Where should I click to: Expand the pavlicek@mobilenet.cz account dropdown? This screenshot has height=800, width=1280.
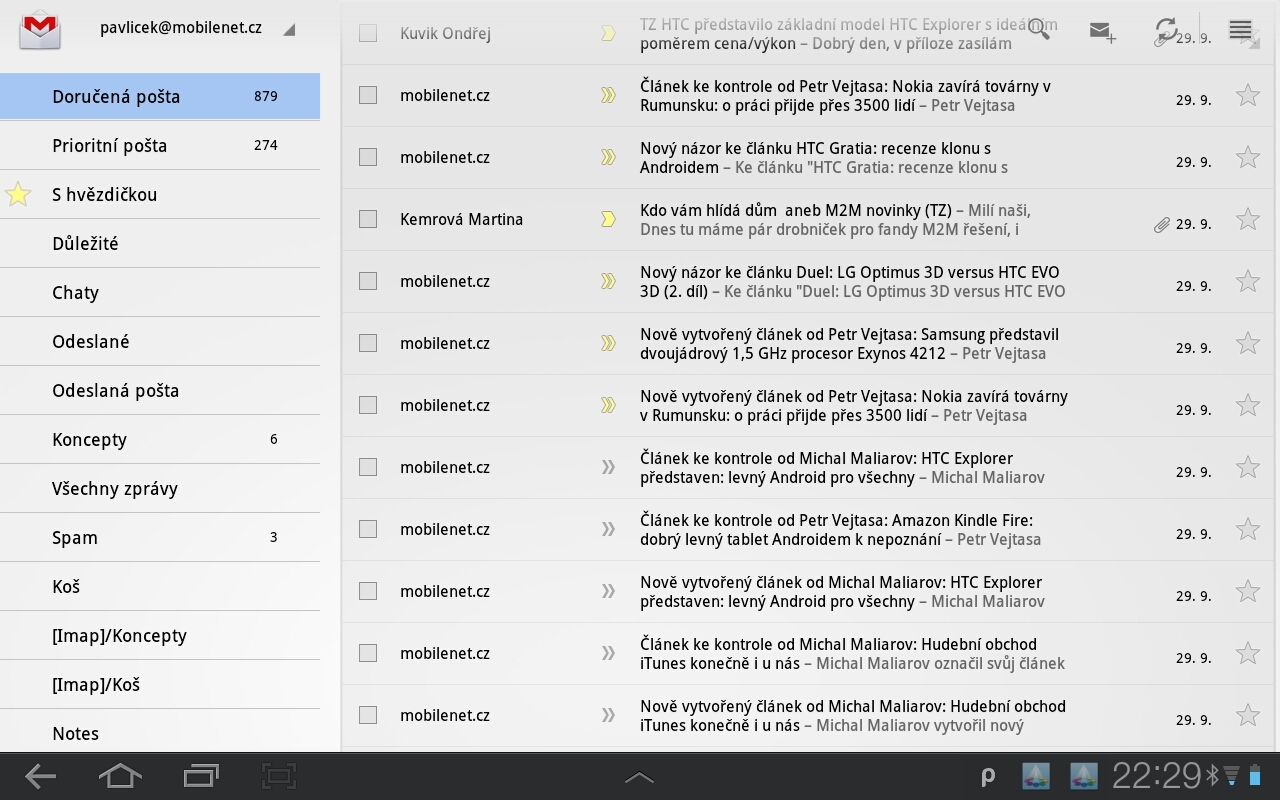(x=289, y=30)
